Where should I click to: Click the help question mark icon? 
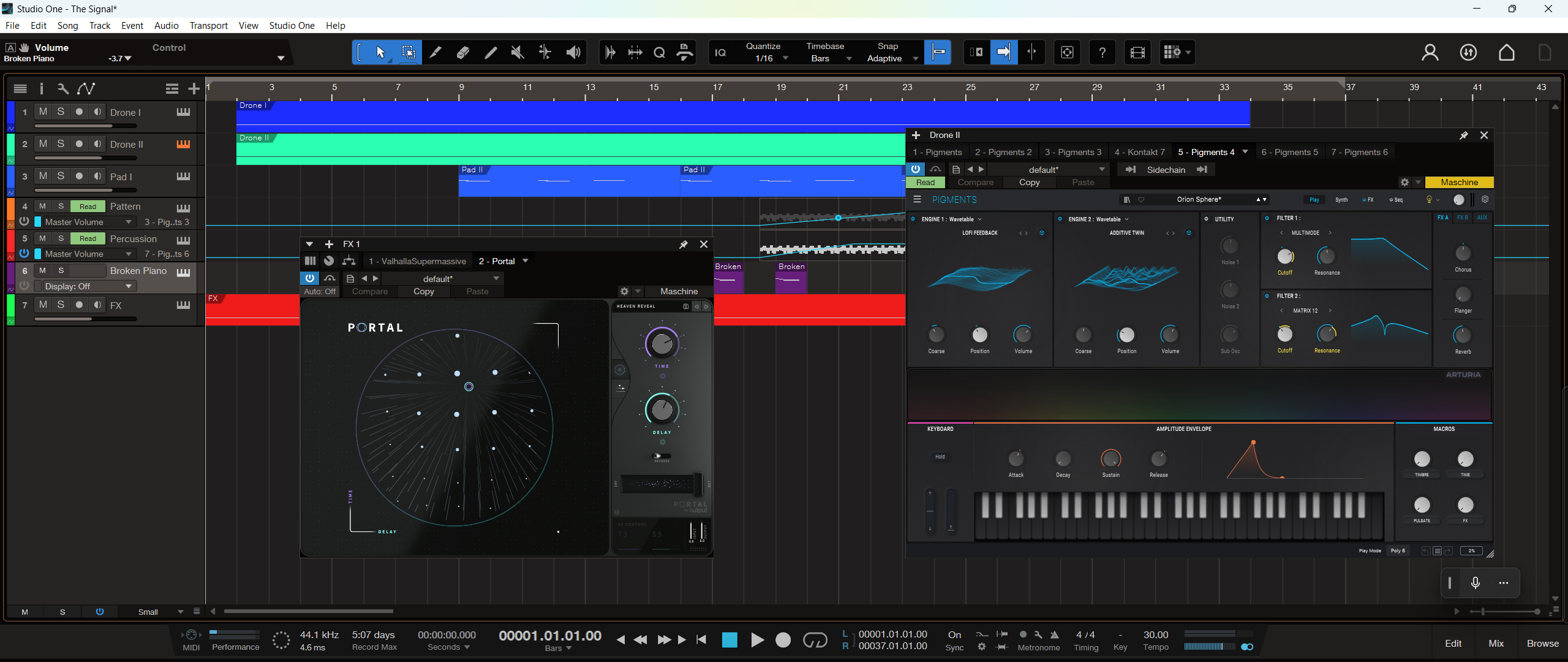1102,53
